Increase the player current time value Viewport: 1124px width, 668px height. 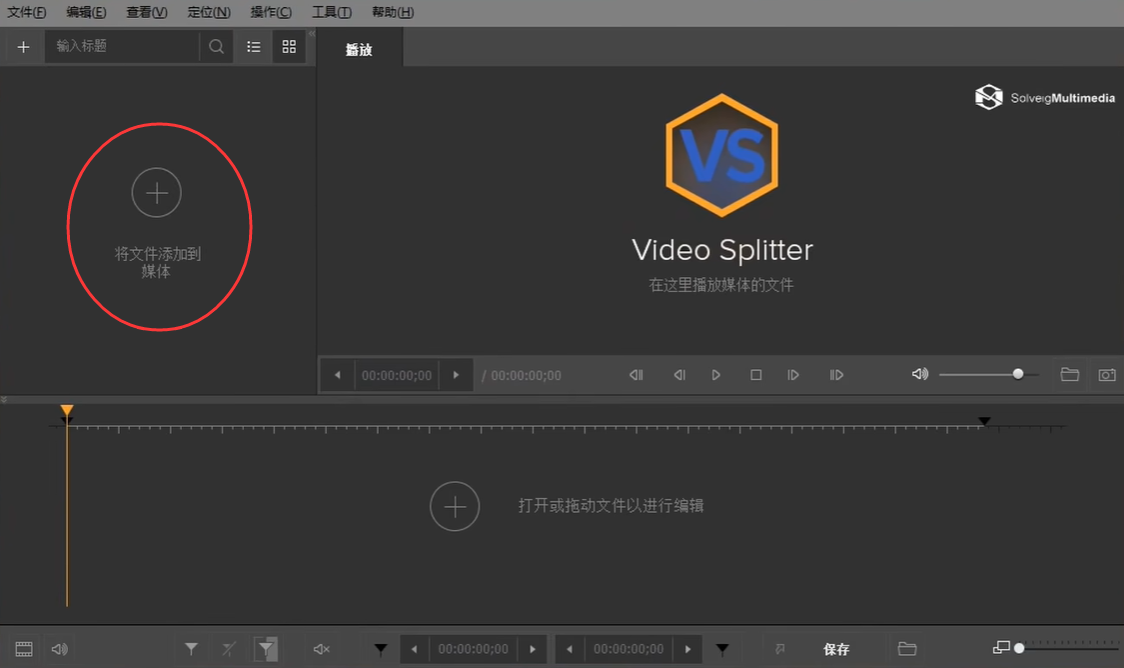[456, 375]
